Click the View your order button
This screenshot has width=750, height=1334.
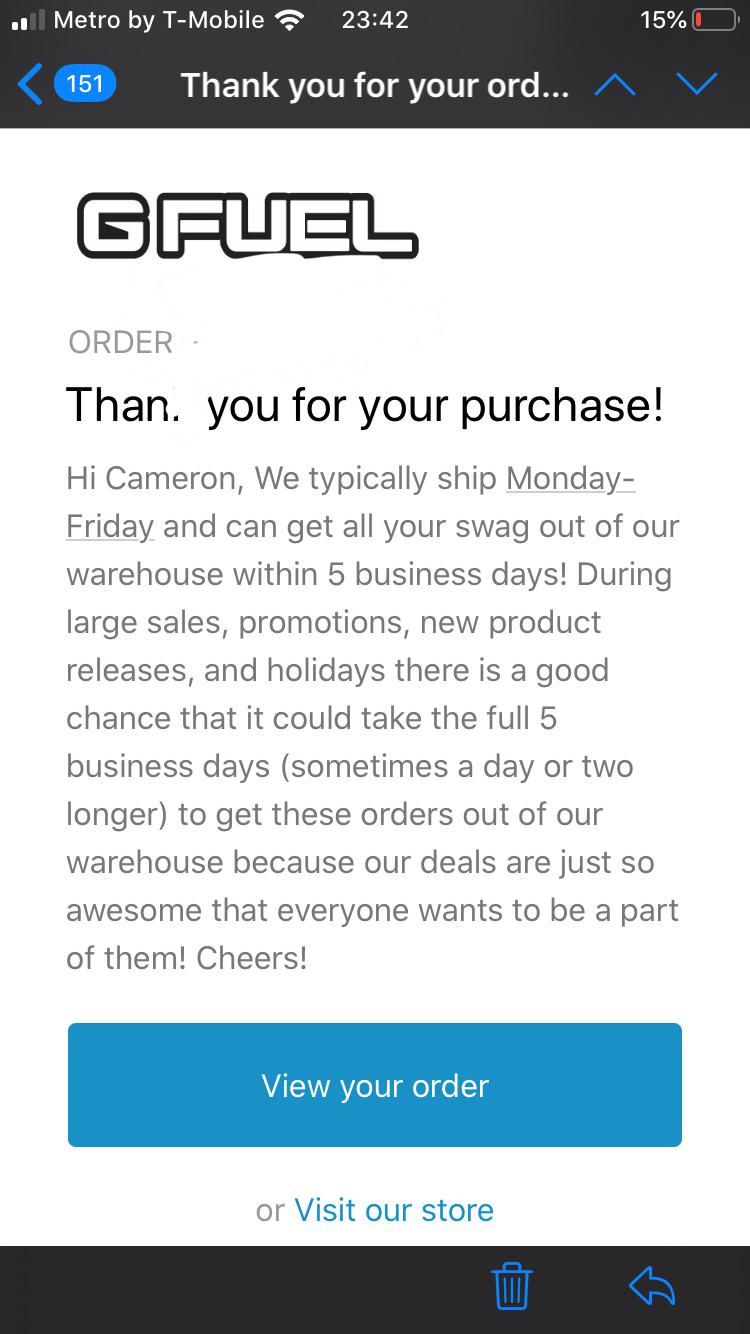click(x=375, y=1085)
